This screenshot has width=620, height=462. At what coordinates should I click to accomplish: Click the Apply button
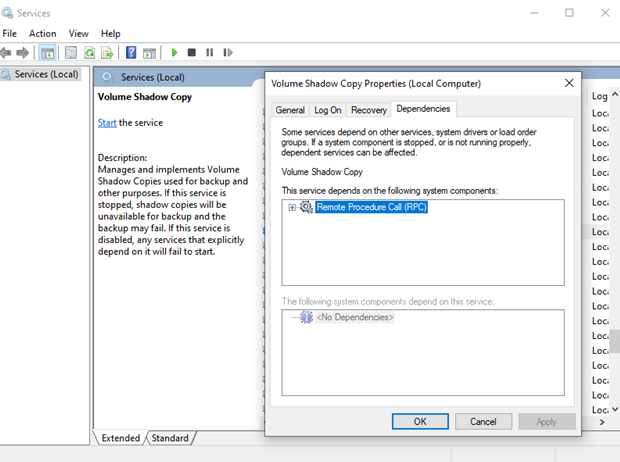[546, 422]
